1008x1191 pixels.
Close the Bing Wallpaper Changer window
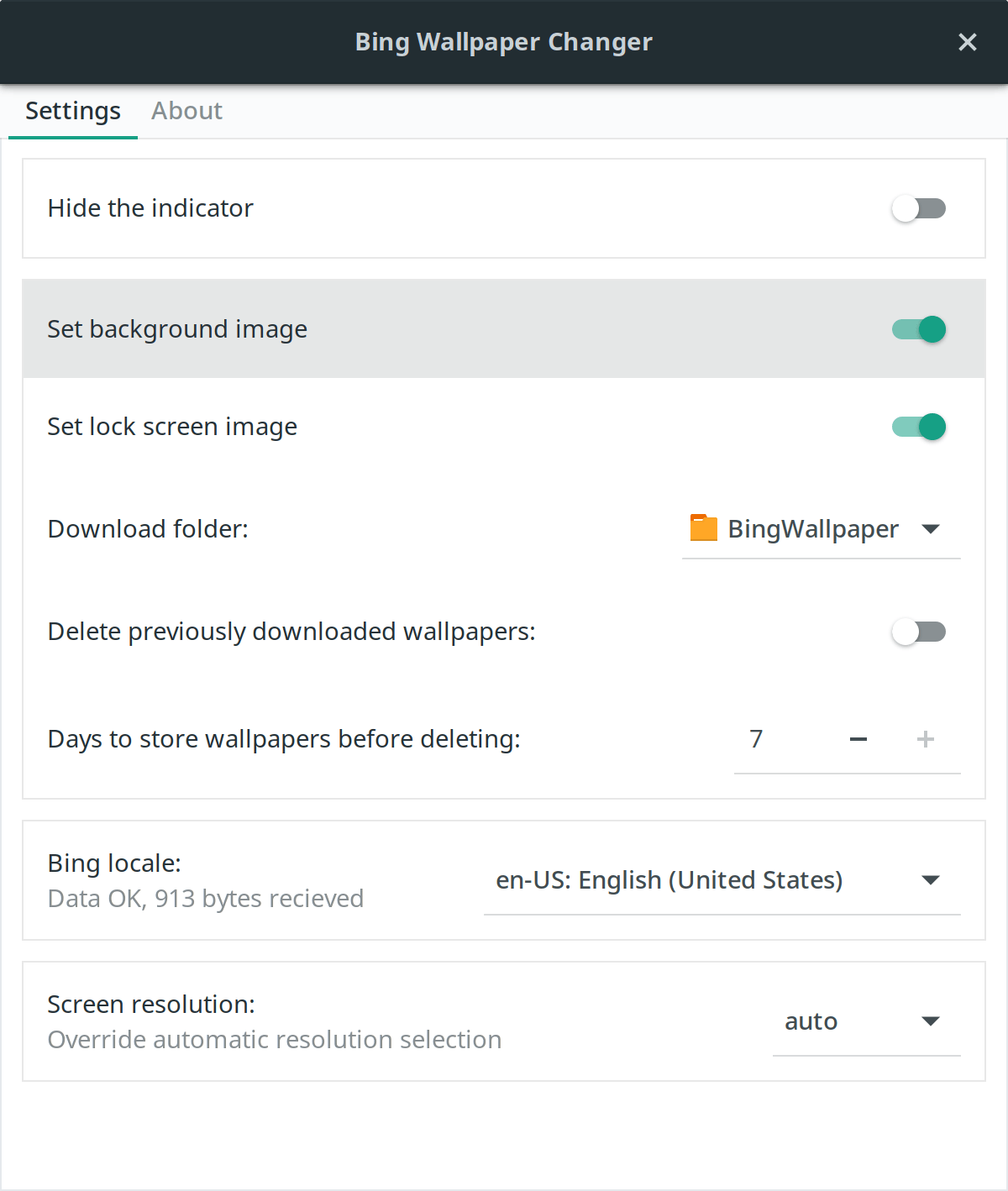pos(967,42)
